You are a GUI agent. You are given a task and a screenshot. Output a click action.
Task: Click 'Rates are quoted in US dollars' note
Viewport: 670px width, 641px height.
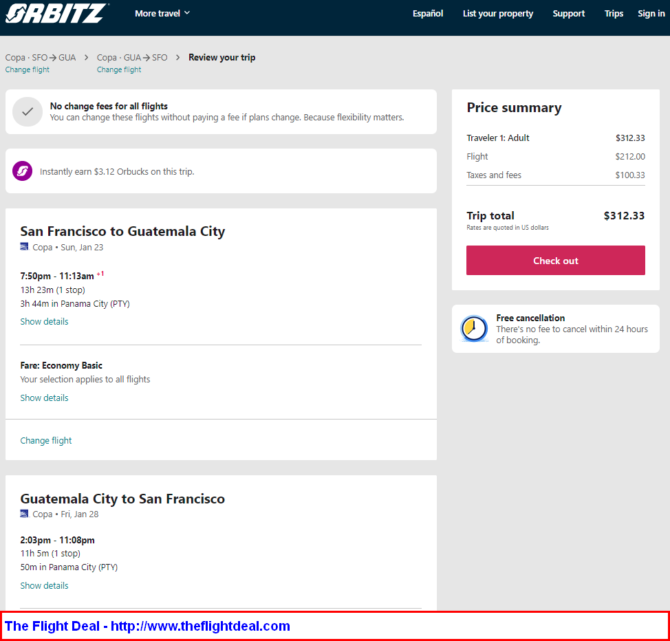(x=508, y=228)
